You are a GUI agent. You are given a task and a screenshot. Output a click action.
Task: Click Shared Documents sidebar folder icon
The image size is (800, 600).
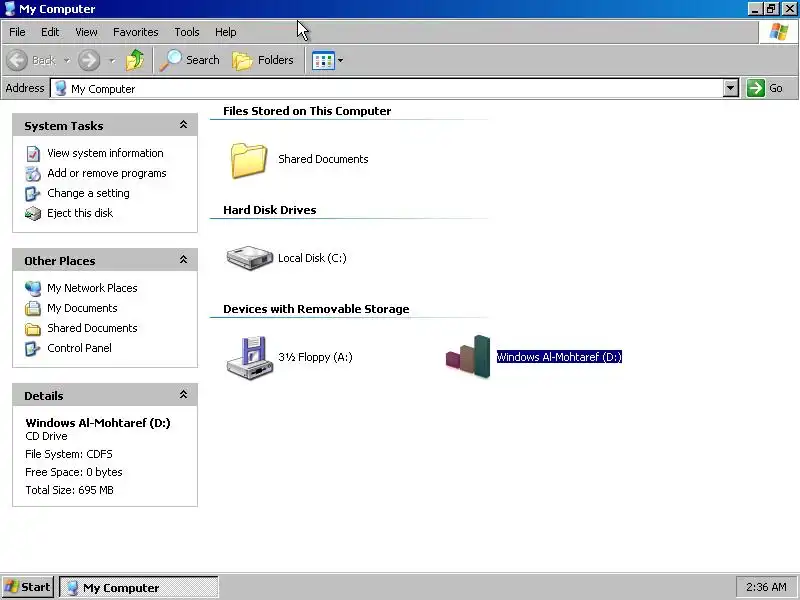(x=33, y=329)
